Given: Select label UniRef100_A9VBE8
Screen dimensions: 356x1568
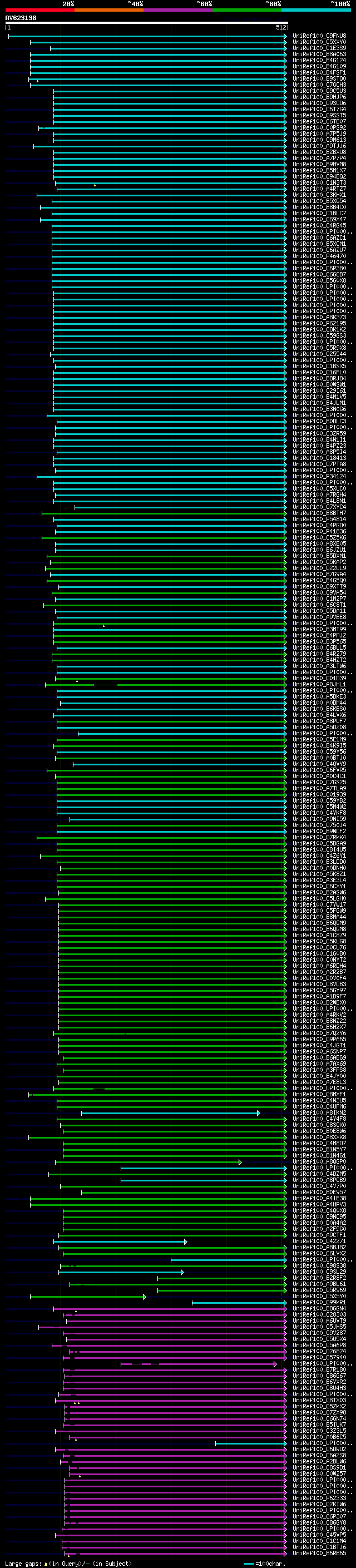Looking at the screenshot, I should (x=319, y=617).
